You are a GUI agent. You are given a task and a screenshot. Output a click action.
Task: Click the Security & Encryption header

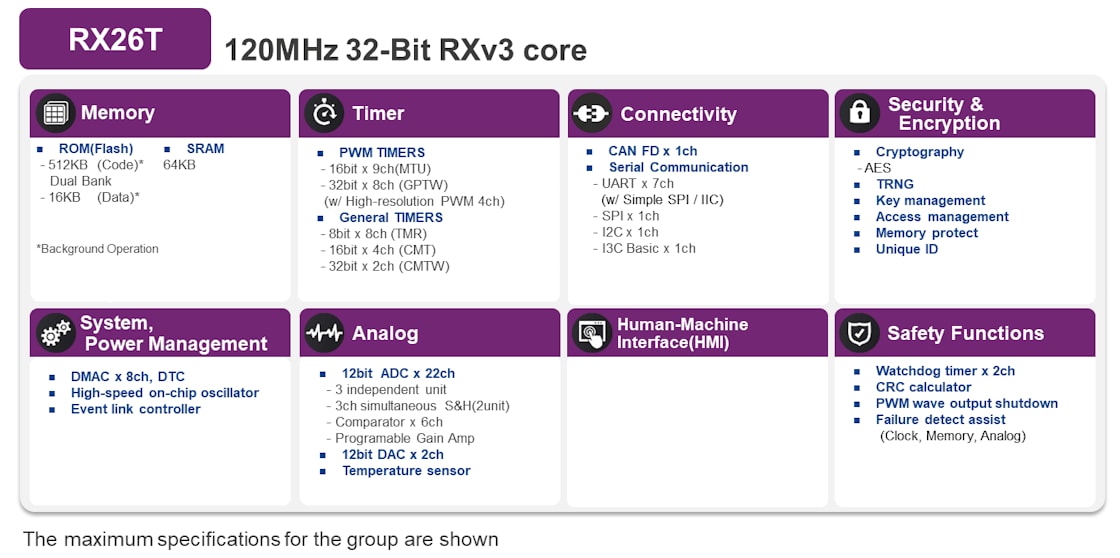click(965, 113)
